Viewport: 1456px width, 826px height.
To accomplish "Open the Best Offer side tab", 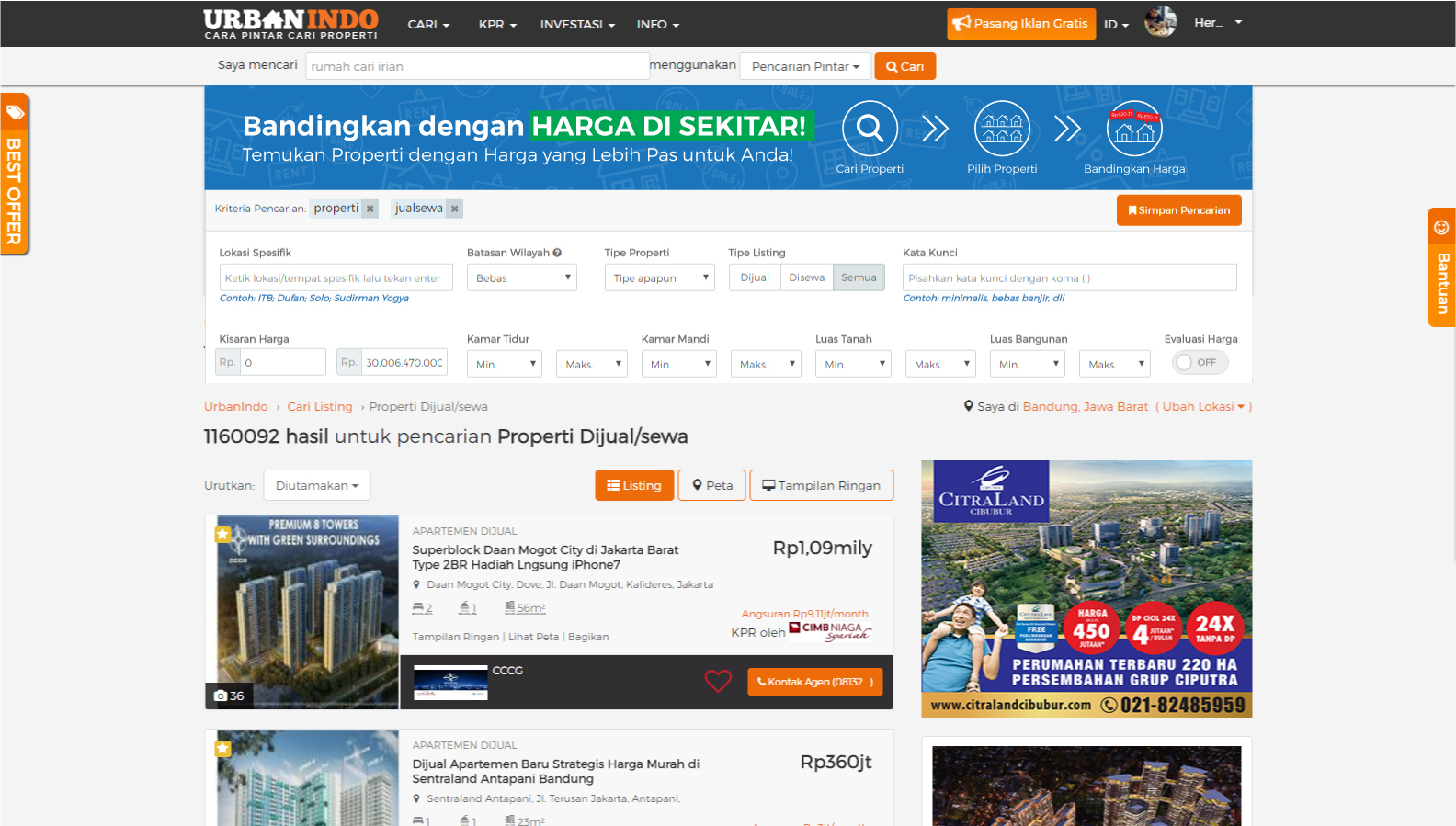I will tap(15, 174).
